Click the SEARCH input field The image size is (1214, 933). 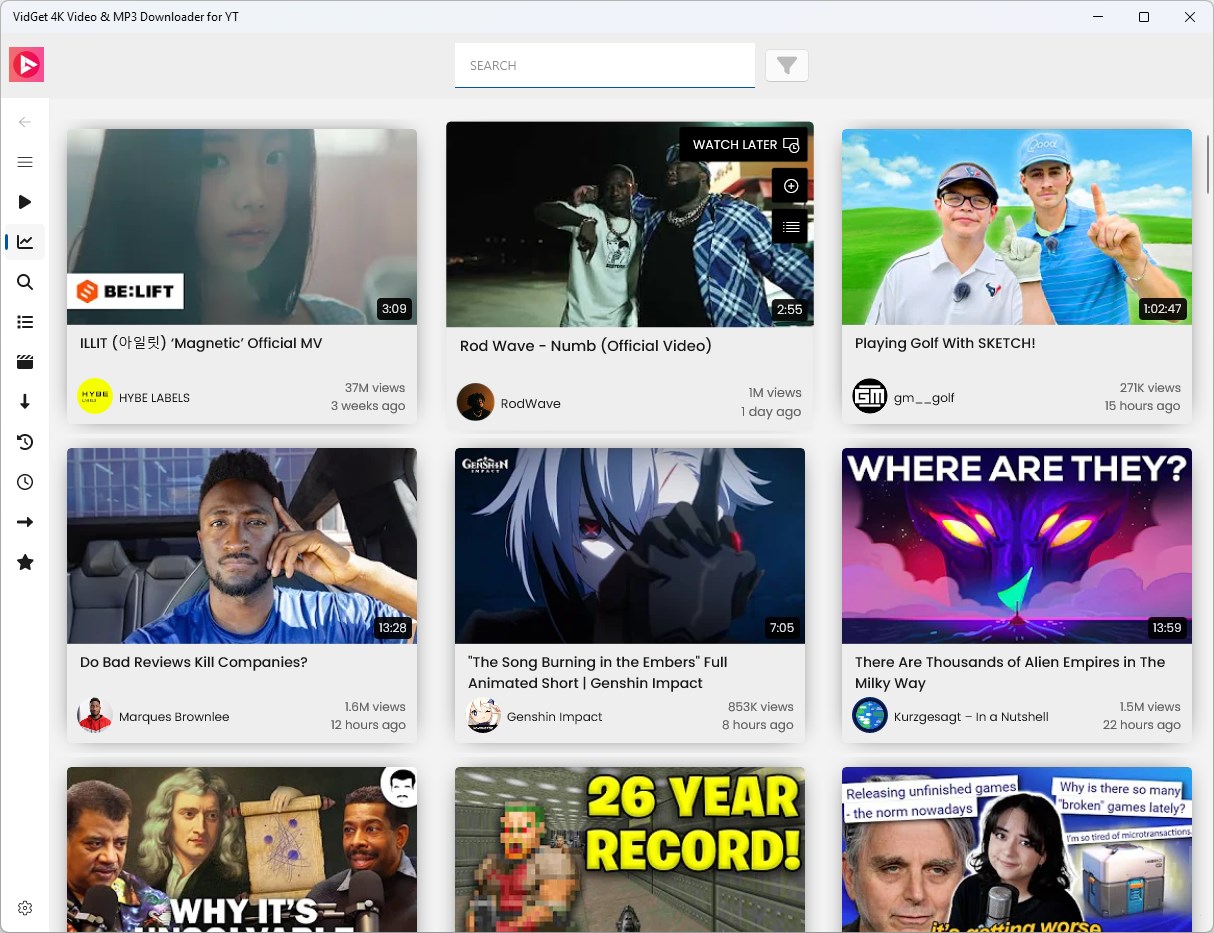pos(605,66)
